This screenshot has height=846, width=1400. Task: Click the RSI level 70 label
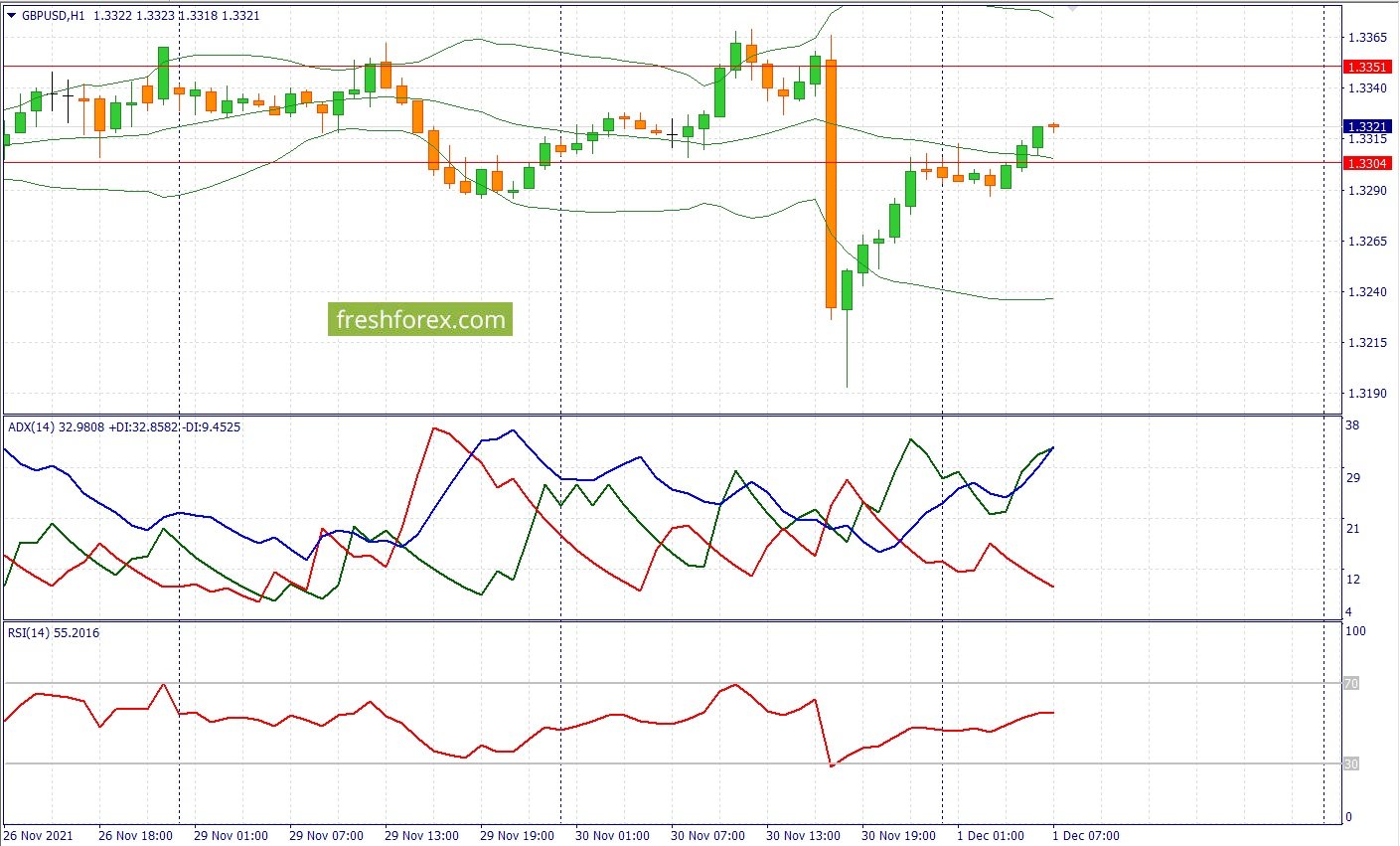click(1351, 684)
